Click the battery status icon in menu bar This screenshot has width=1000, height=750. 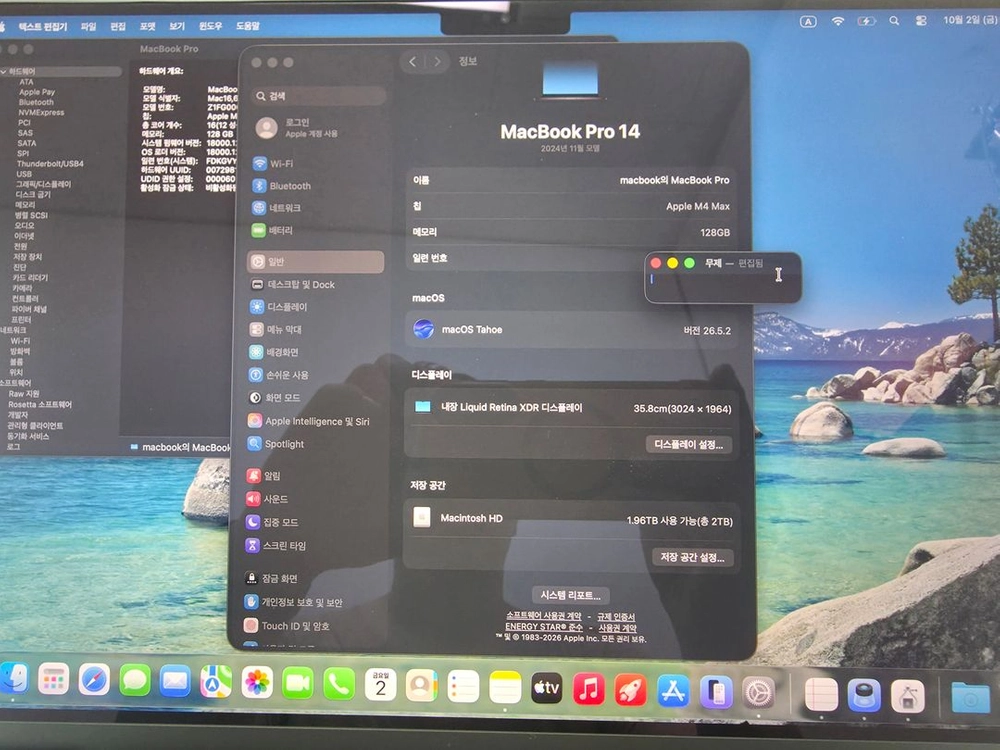point(866,21)
